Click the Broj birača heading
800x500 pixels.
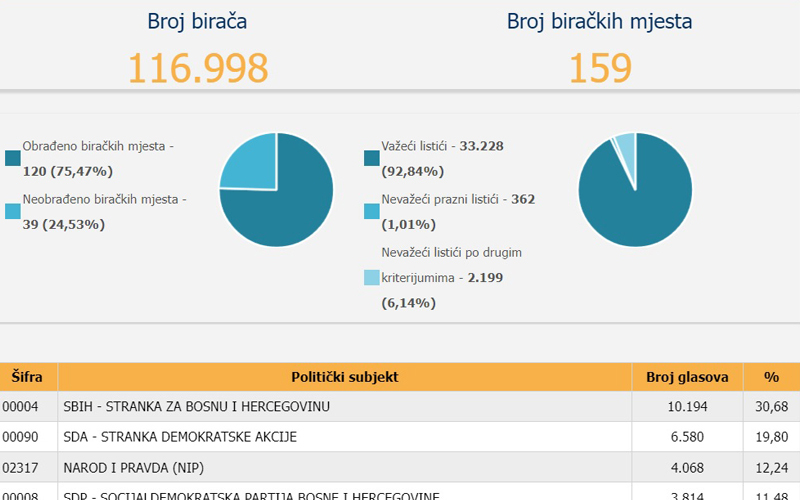197,21
